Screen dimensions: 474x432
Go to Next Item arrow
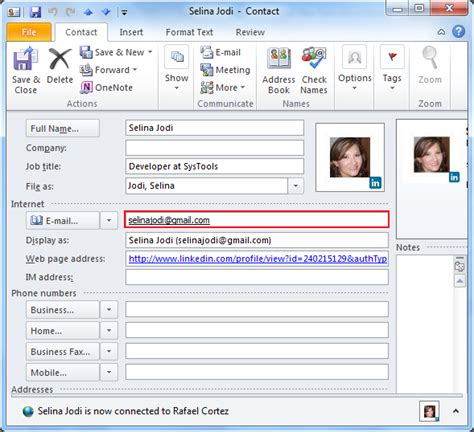(106, 12)
